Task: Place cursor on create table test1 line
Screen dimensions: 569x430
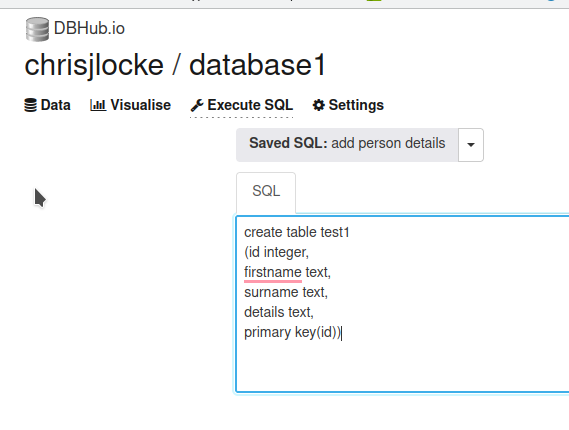Action: click(x=297, y=232)
